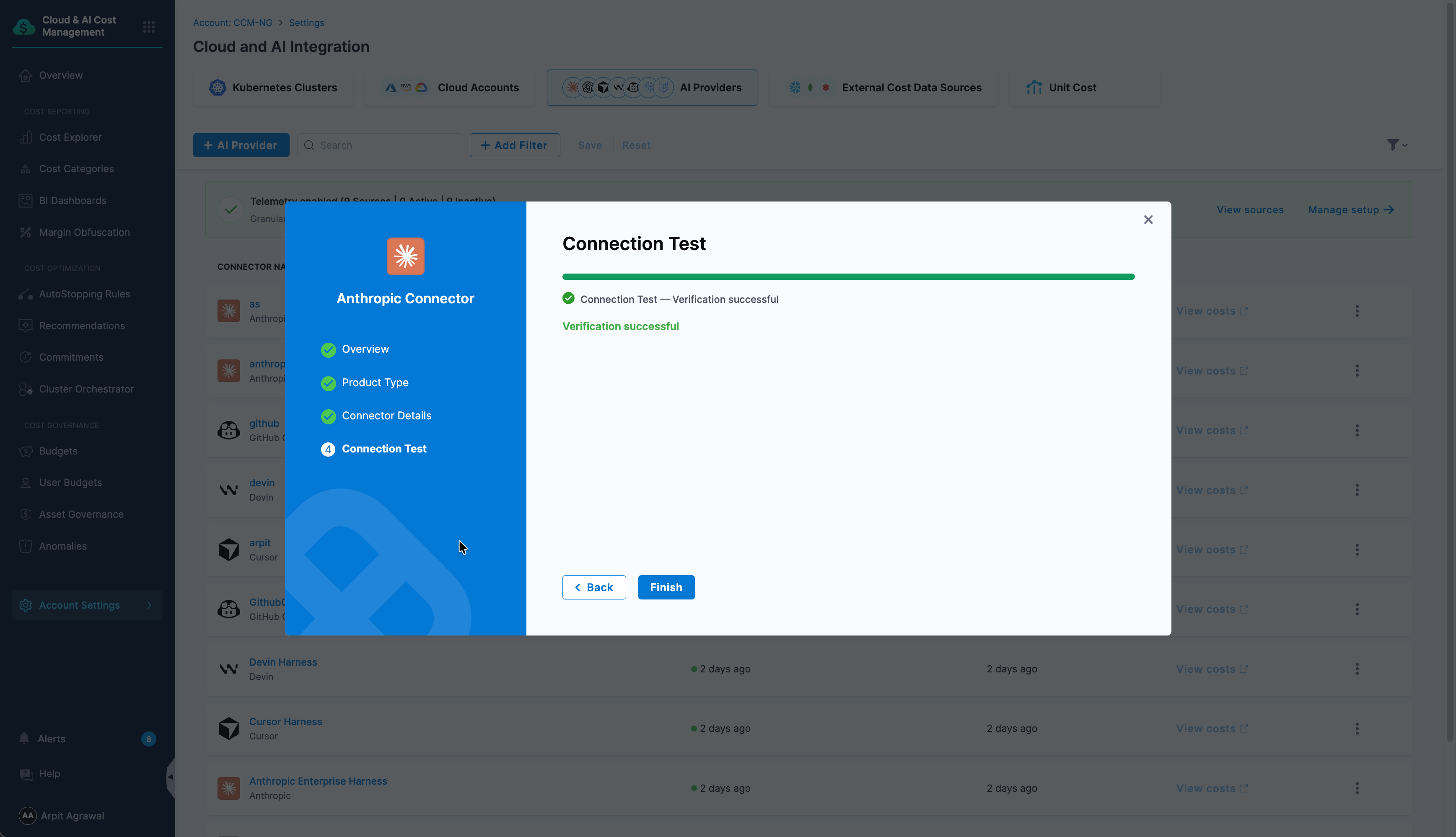
Task: Switch to the Cloud Accounts tab
Action: pyautogui.click(x=450, y=88)
